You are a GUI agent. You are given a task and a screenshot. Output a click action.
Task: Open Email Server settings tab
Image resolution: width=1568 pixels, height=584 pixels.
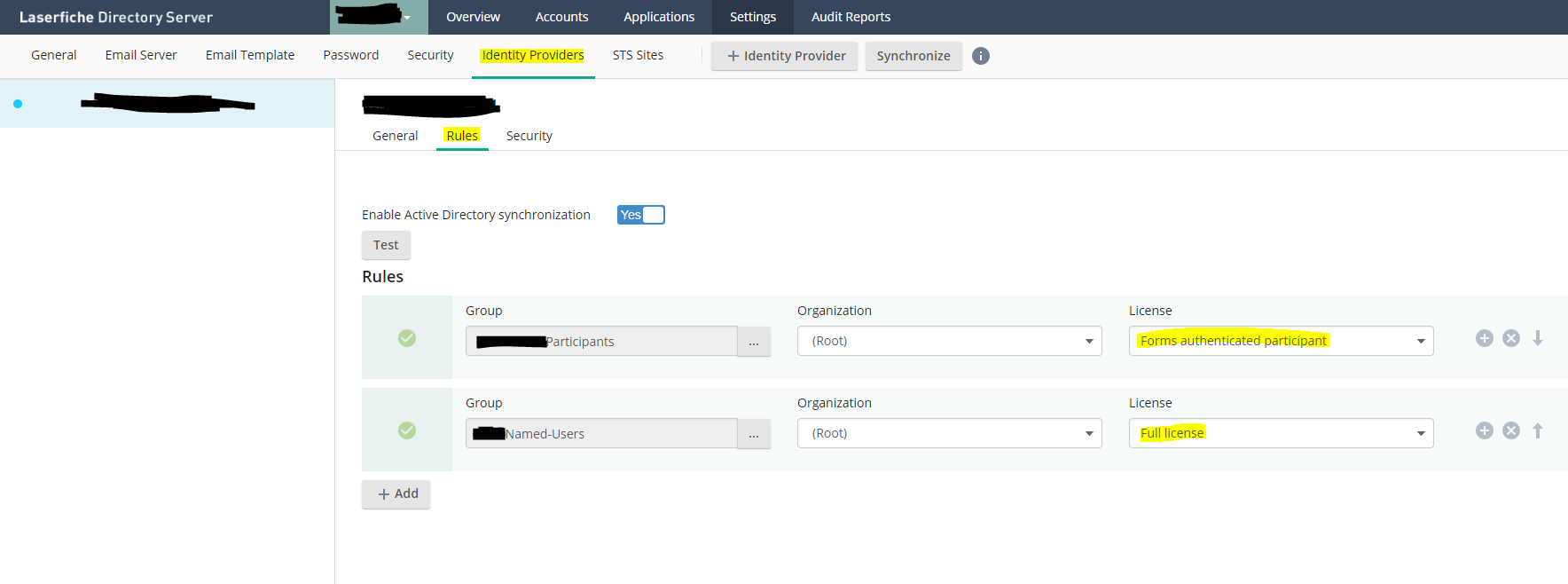141,55
